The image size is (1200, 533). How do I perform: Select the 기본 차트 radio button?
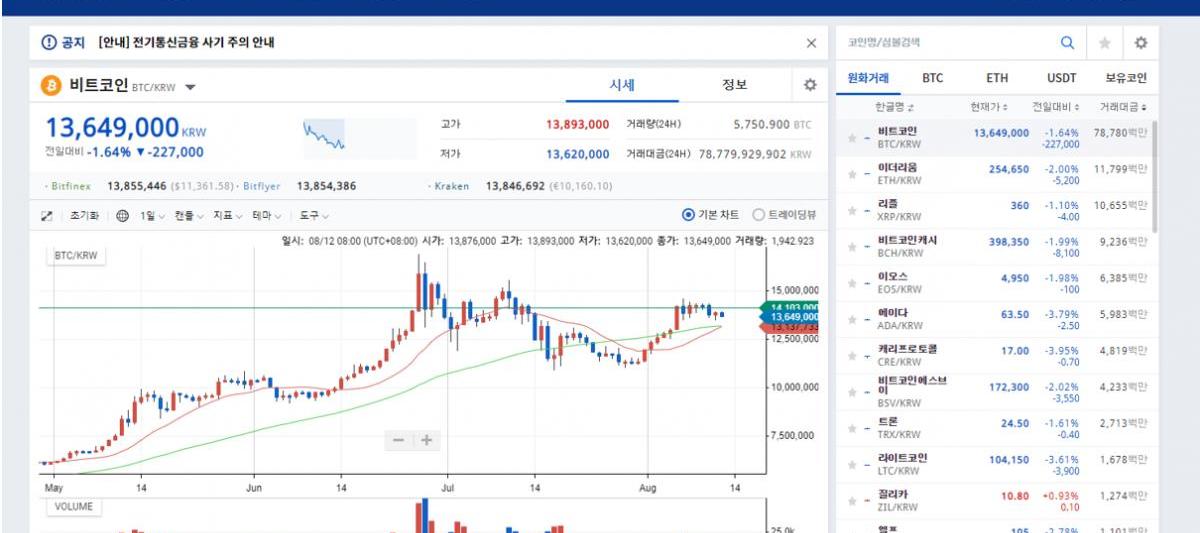click(x=688, y=215)
